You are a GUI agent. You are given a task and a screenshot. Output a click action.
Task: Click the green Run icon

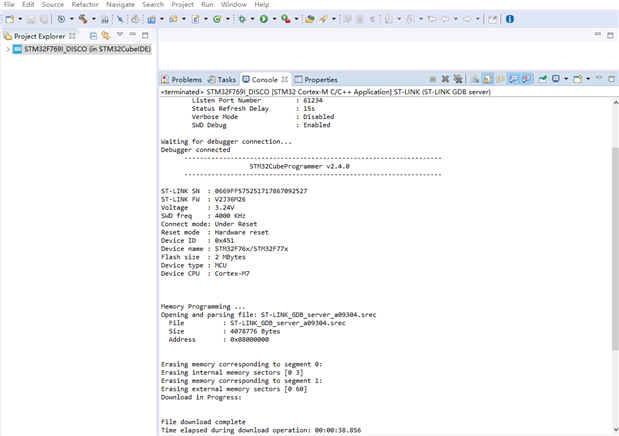tap(264, 19)
